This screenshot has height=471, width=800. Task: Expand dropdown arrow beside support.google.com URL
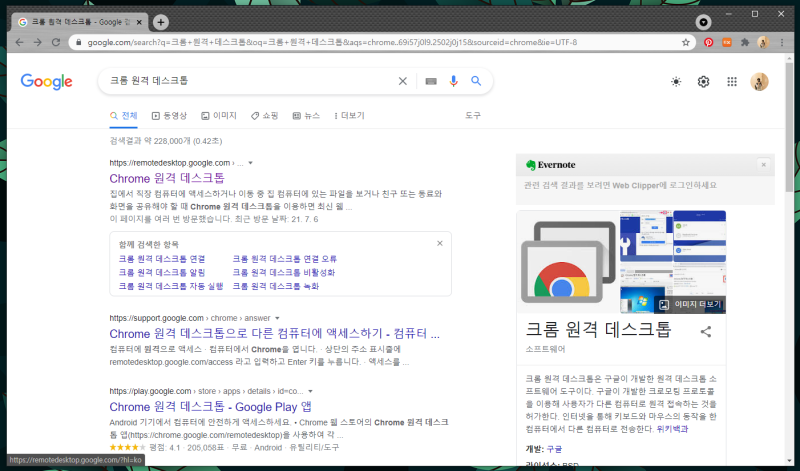[x=278, y=318]
